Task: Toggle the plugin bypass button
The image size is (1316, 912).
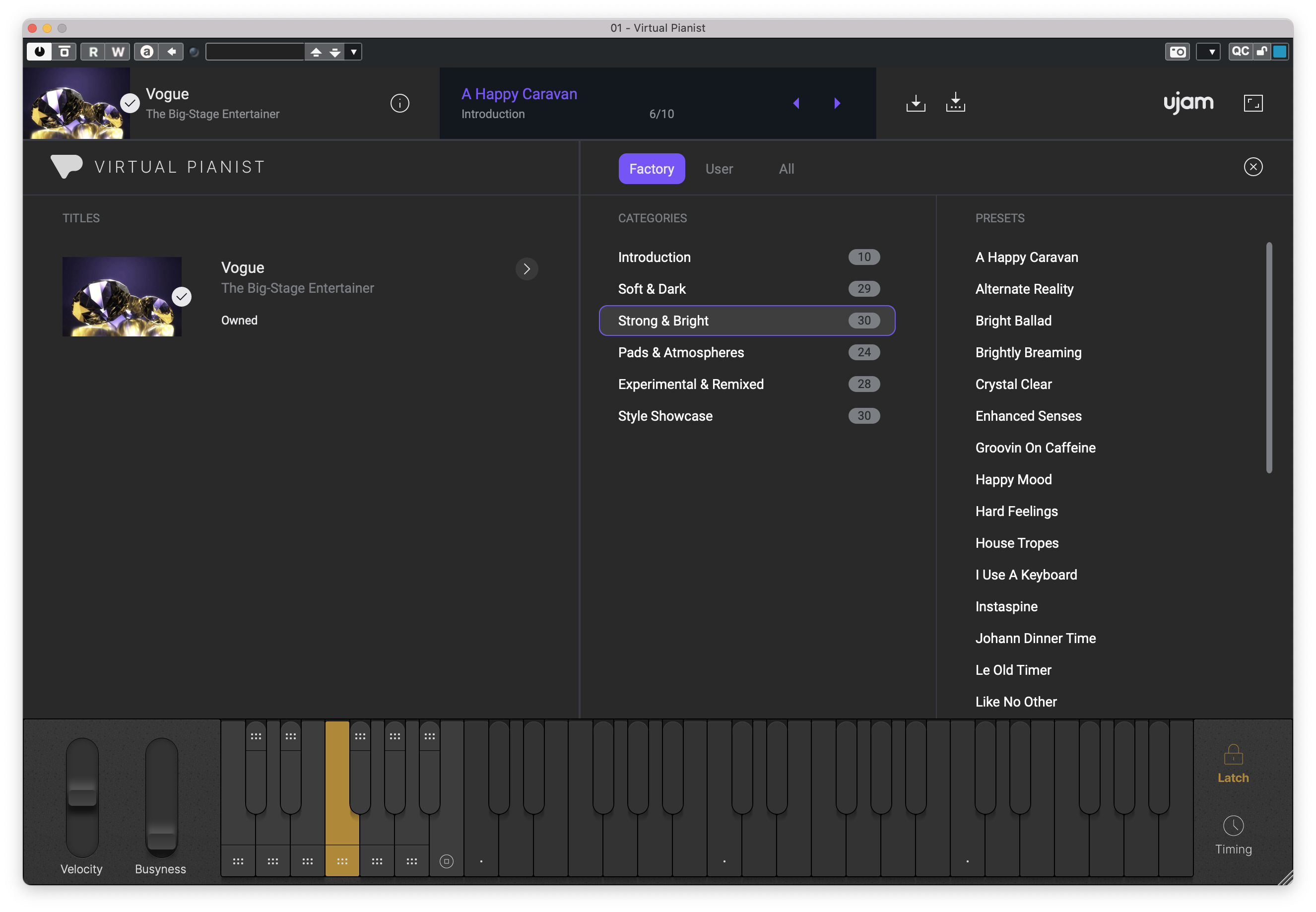Action: (x=64, y=52)
